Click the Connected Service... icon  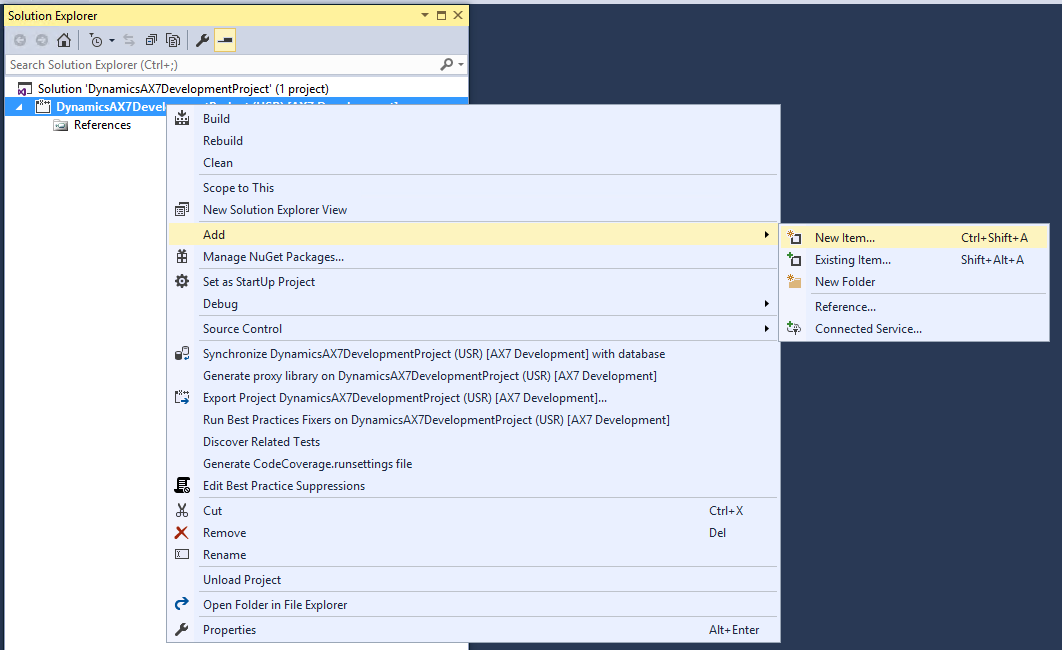[795, 329]
